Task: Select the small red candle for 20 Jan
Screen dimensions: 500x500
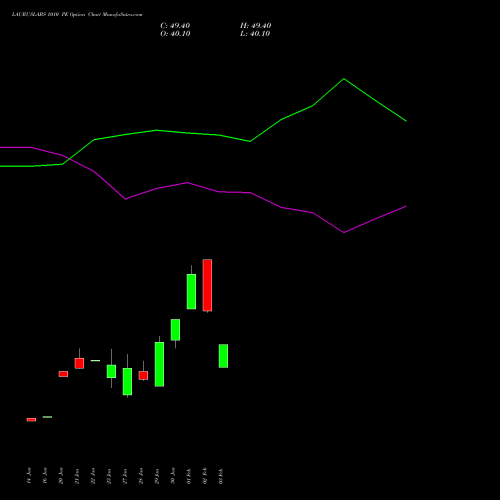Action: 63,374
